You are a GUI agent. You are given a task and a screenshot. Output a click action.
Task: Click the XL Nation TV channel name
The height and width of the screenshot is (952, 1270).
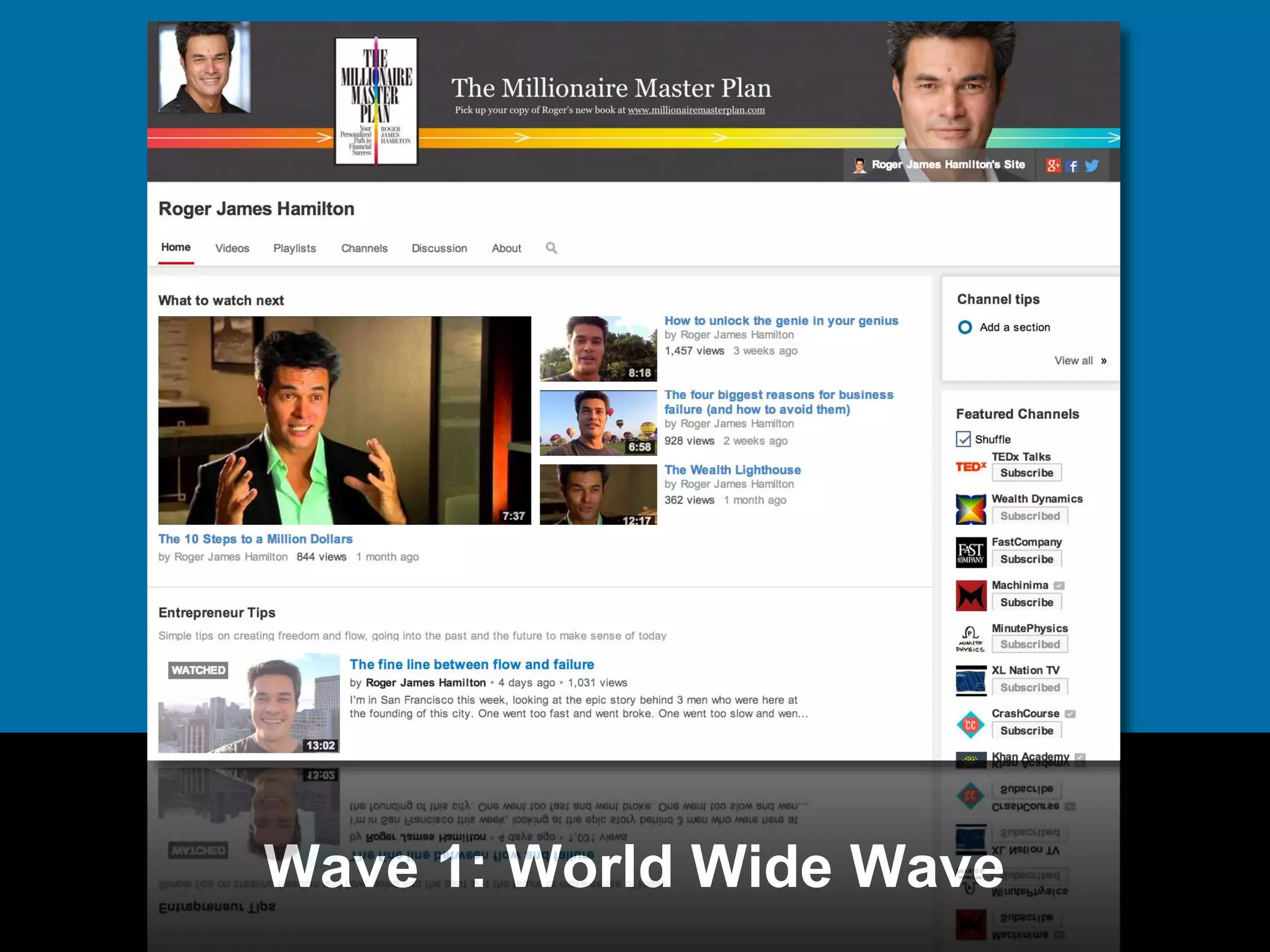click(1026, 670)
